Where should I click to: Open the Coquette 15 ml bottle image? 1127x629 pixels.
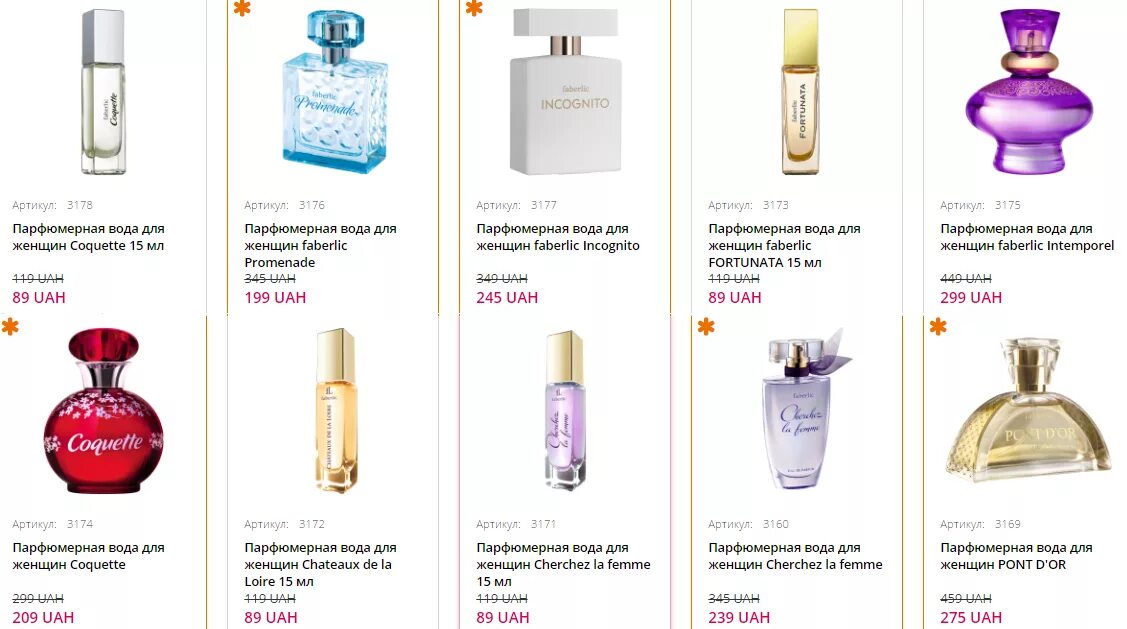point(104,92)
